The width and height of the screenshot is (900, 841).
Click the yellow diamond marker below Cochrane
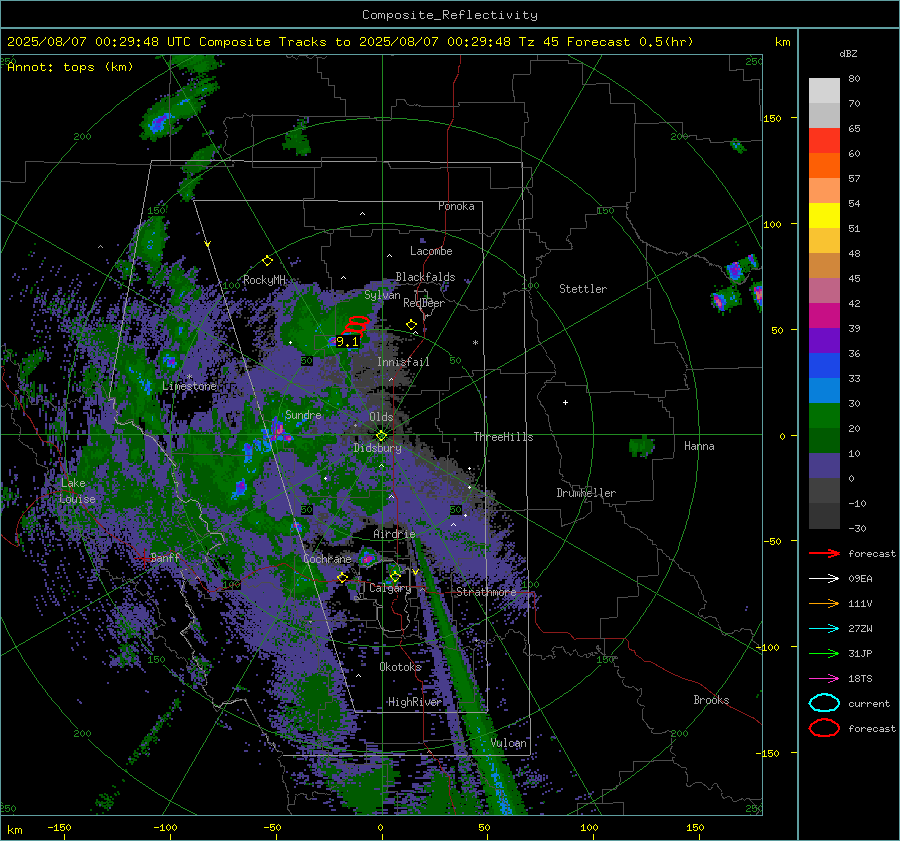click(342, 577)
